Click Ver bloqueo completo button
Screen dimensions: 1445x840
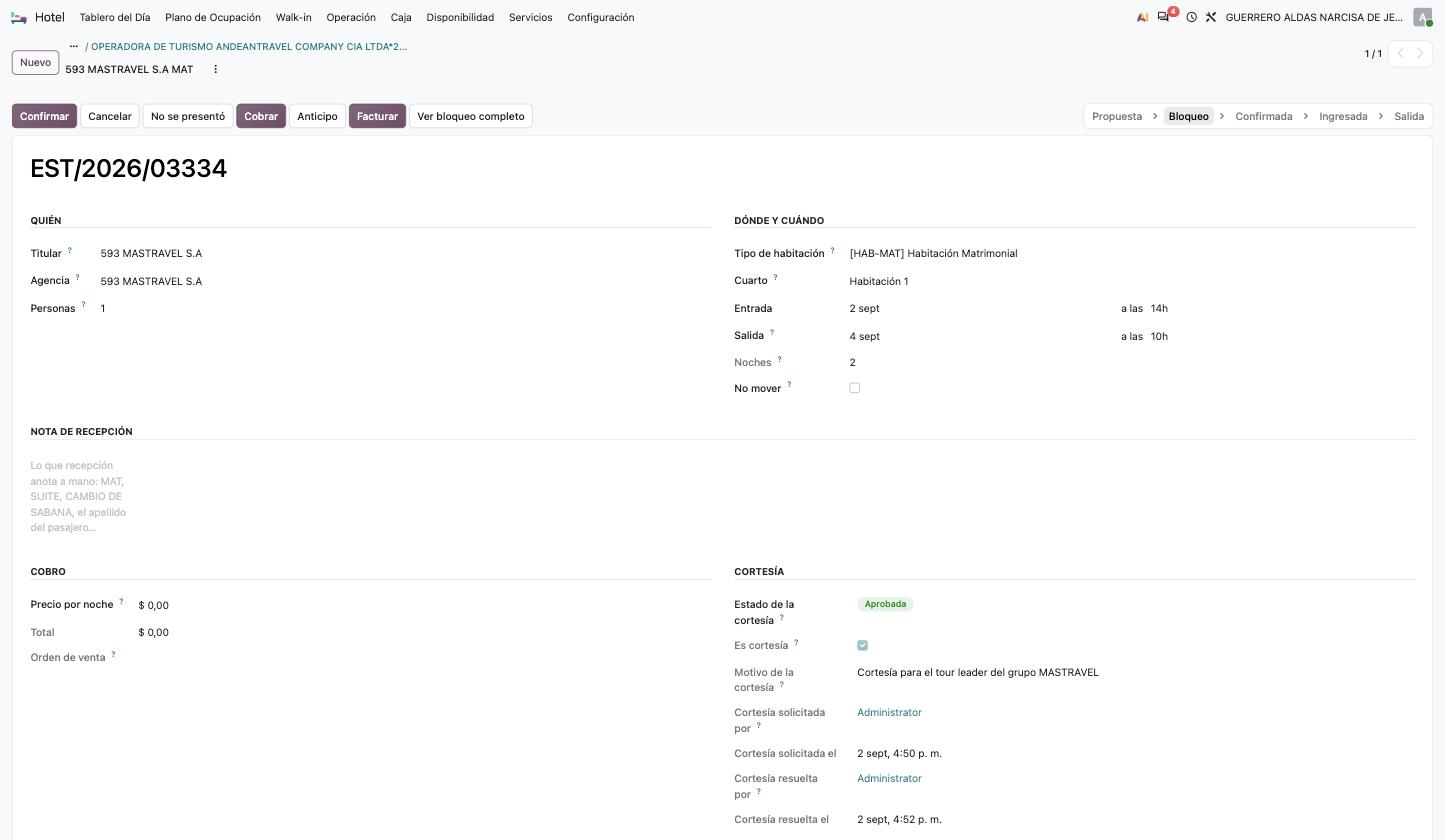click(x=471, y=116)
